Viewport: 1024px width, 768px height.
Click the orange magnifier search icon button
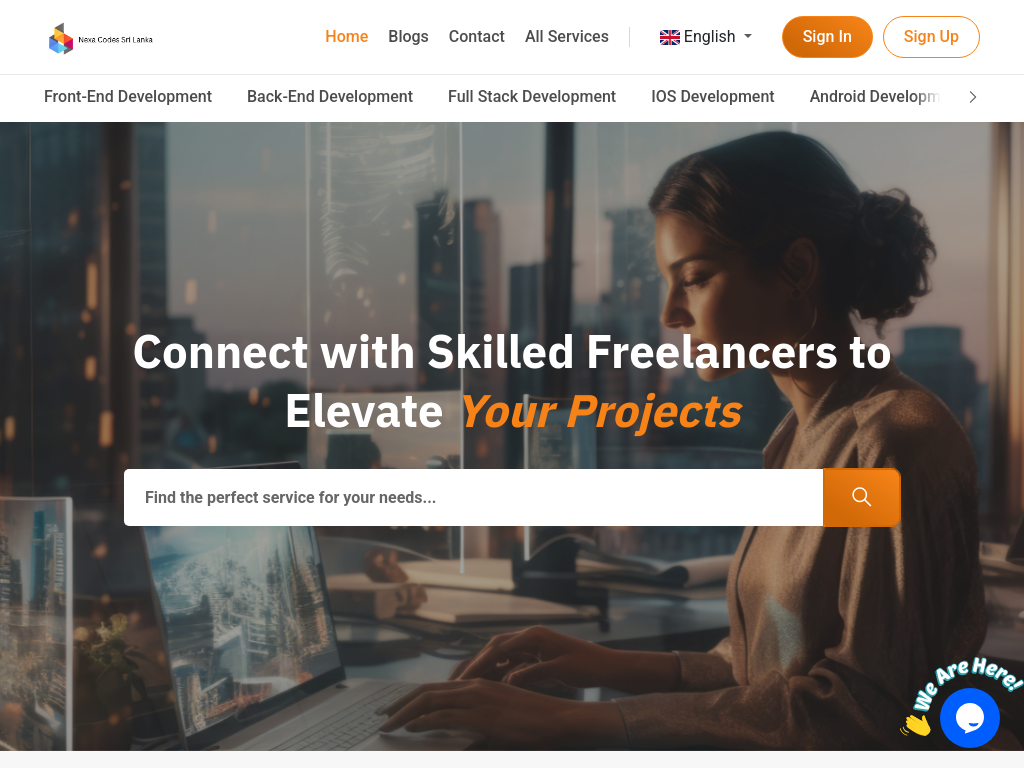coord(861,497)
